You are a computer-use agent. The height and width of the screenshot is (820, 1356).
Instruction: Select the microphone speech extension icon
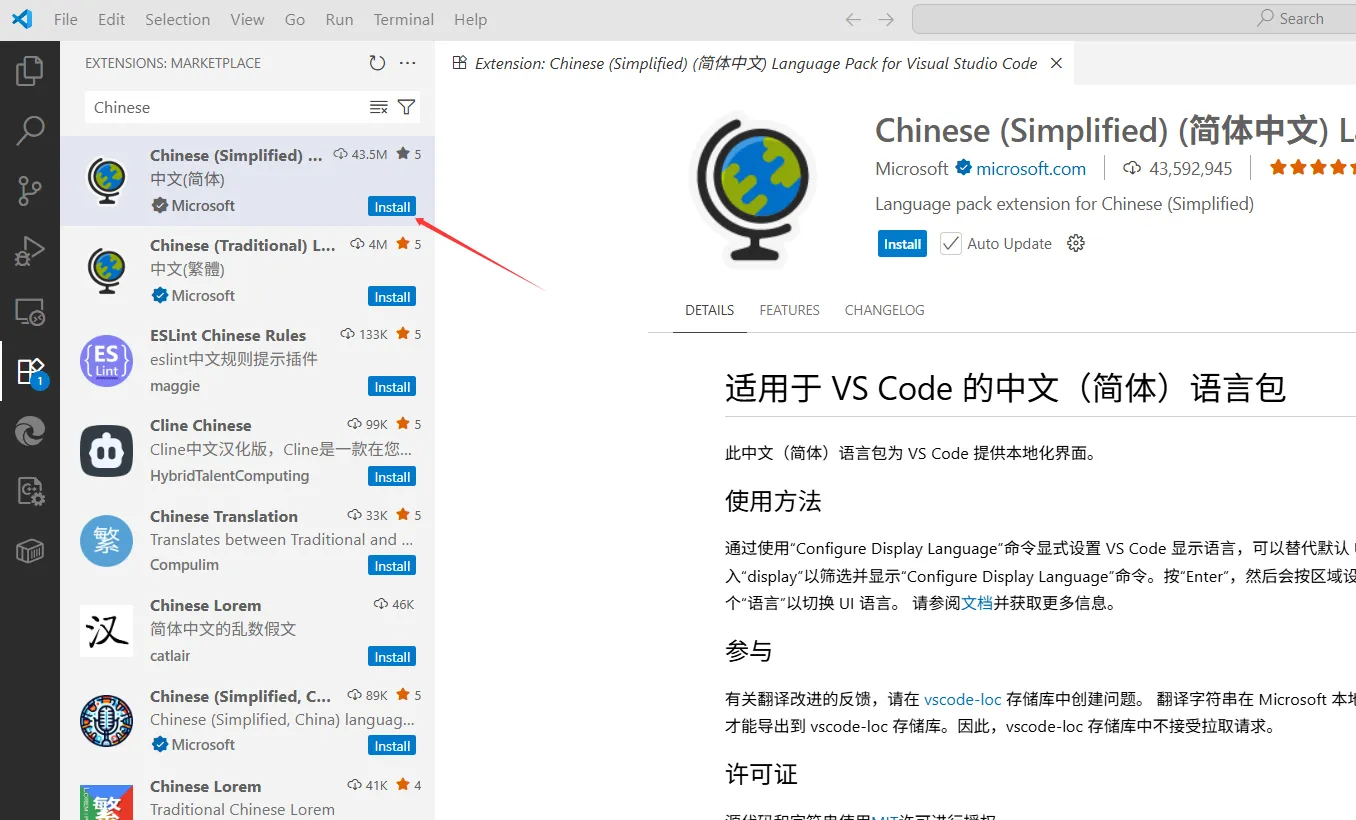tap(106, 721)
